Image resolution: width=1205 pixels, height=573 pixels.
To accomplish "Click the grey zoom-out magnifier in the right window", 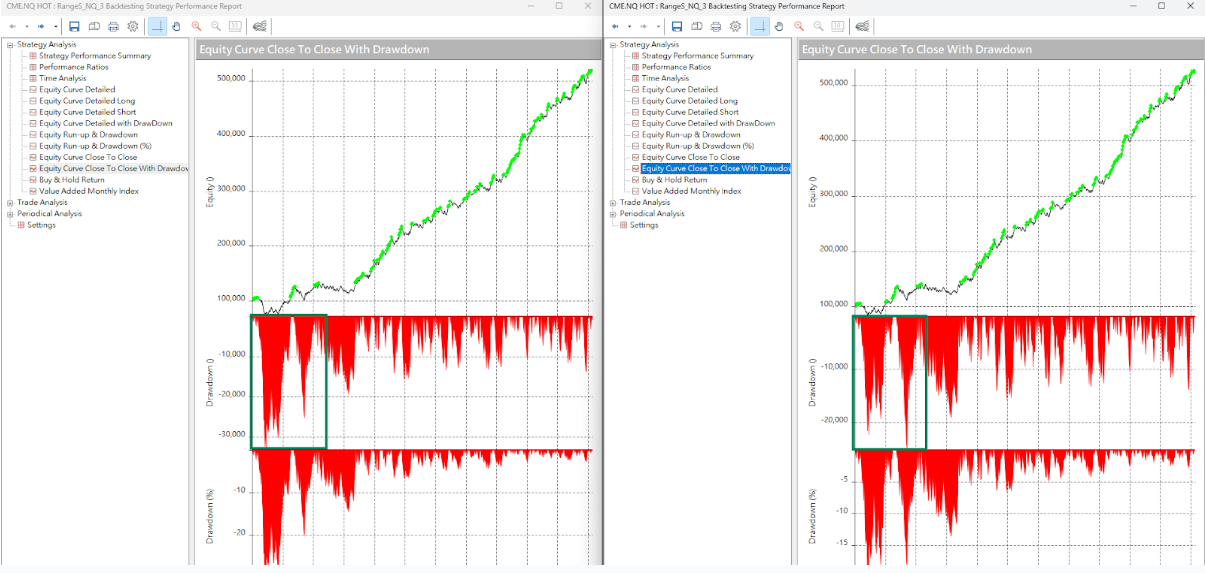I will click(819, 26).
